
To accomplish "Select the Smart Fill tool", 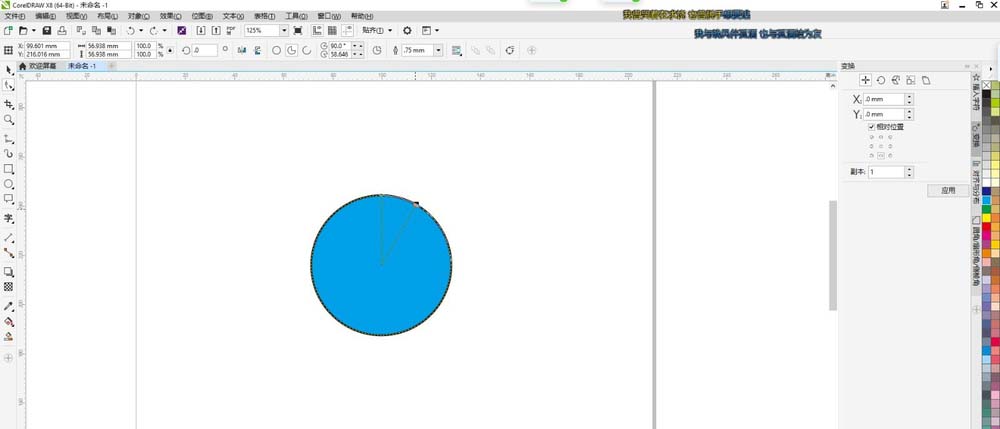I will pyautogui.click(x=8, y=337).
